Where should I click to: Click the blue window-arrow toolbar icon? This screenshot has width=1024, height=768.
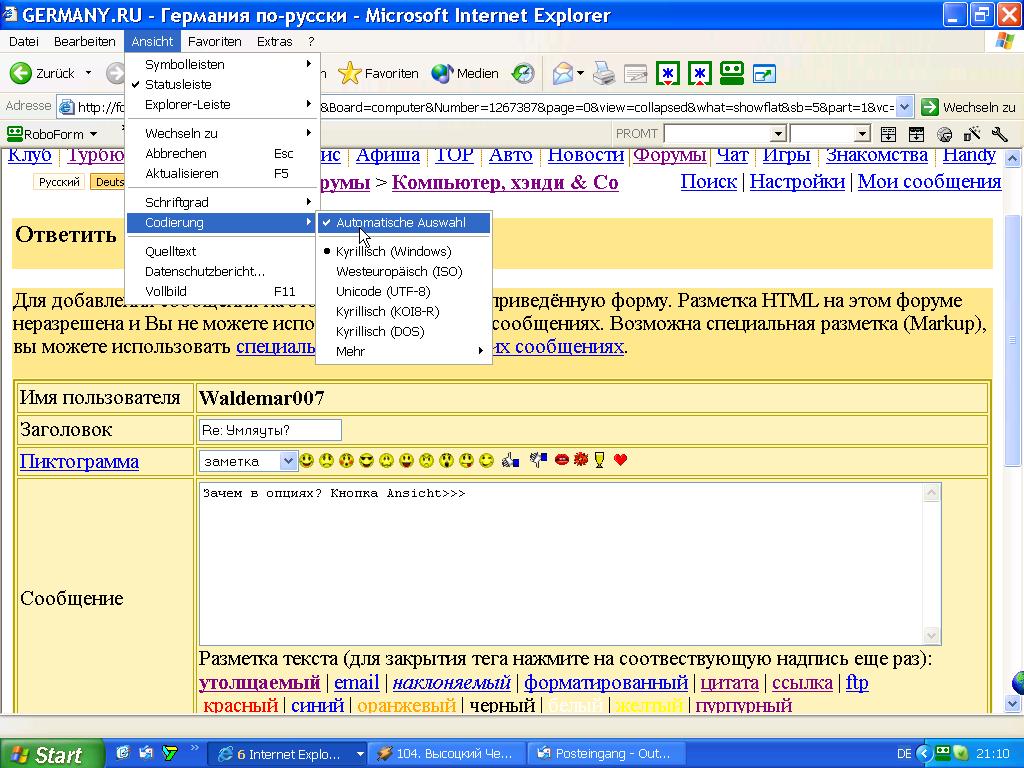point(764,73)
